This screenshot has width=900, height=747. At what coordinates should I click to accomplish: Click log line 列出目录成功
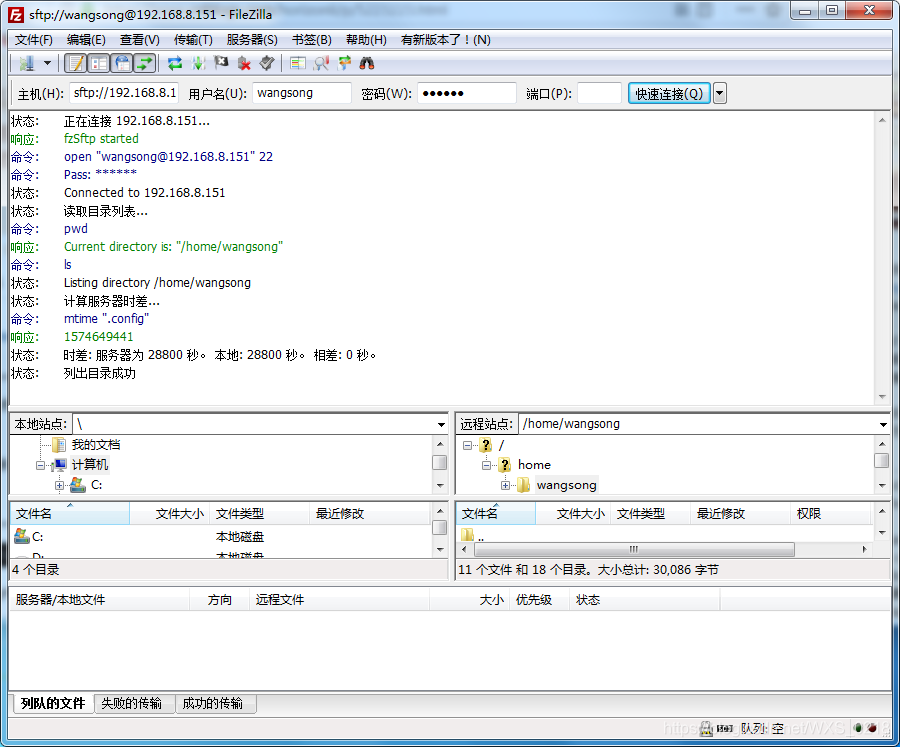click(x=99, y=373)
